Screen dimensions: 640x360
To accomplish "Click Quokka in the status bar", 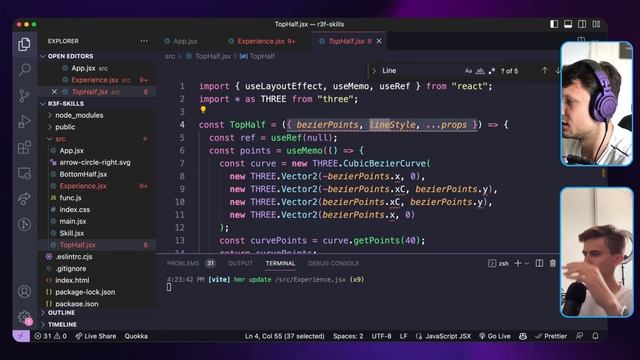I will [x=136, y=336].
